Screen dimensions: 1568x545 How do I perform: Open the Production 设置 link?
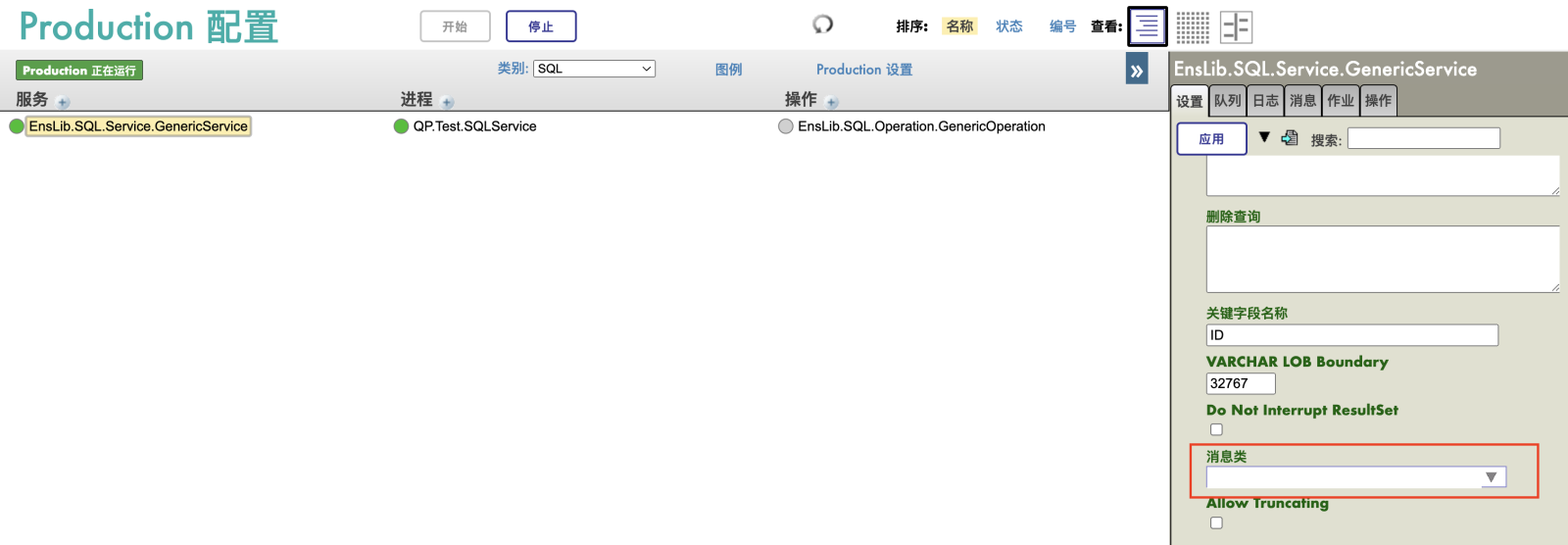(x=863, y=70)
